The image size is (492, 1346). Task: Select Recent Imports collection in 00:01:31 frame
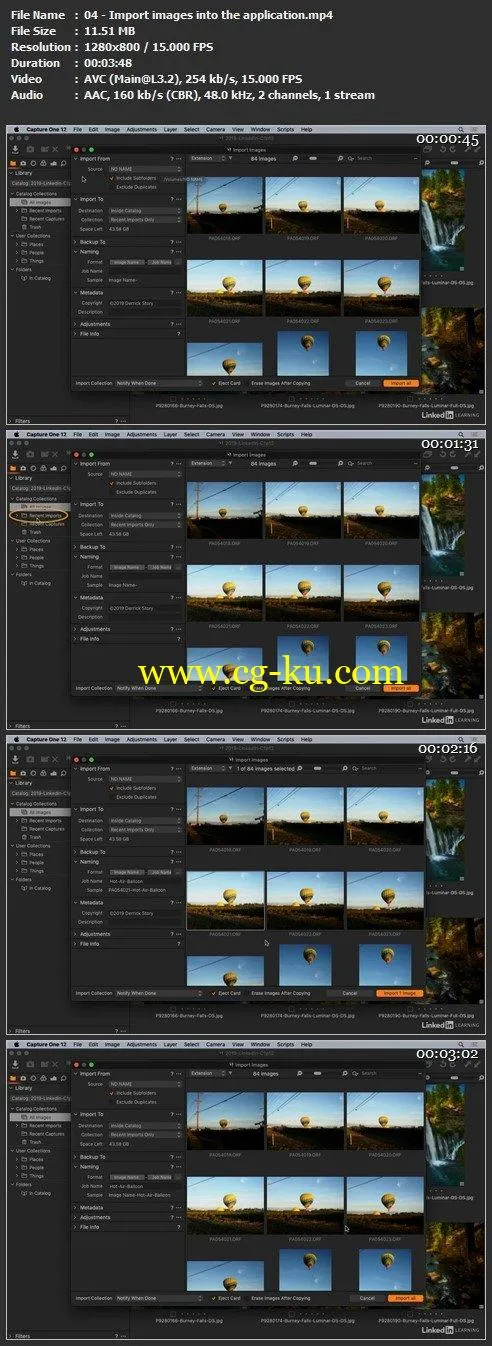(45, 515)
